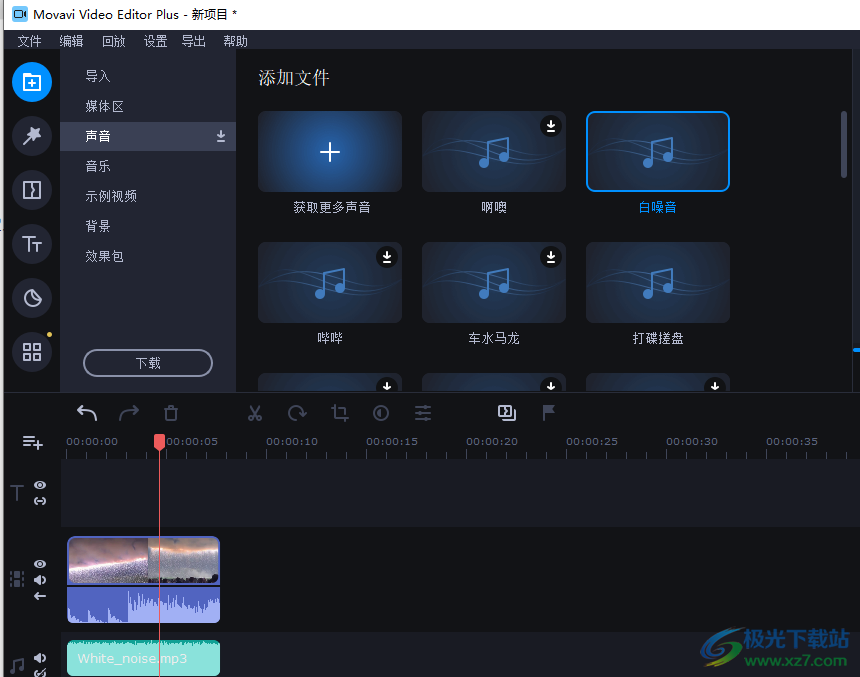Click the undo arrow

pos(87,413)
